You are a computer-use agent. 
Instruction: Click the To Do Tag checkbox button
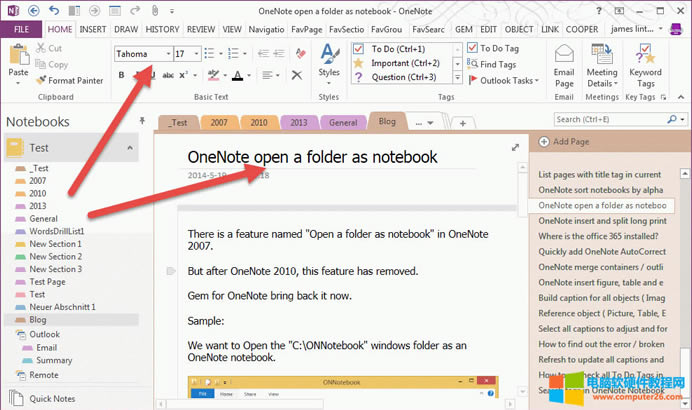pyautogui.click(x=493, y=48)
